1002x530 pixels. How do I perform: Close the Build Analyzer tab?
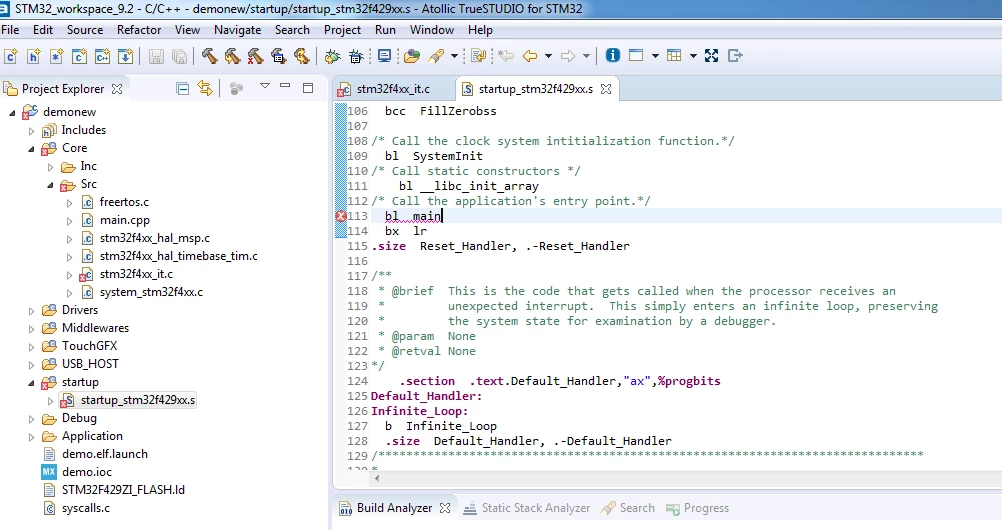[x=445, y=508]
